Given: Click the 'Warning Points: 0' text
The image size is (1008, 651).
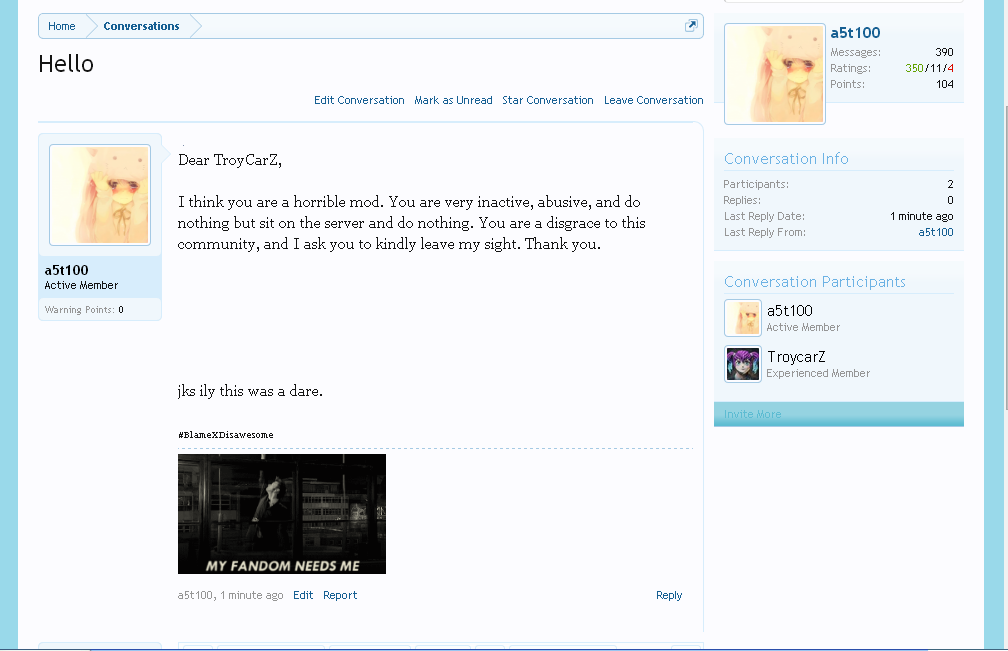Looking at the screenshot, I should [x=84, y=310].
